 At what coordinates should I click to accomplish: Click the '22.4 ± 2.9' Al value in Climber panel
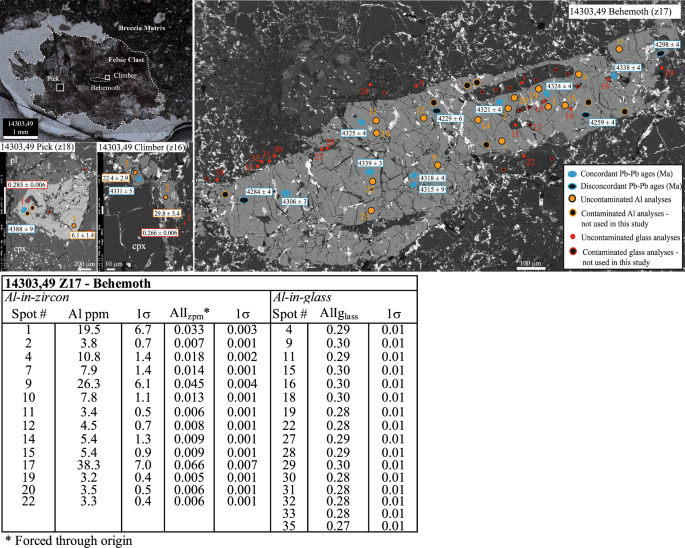(116, 178)
